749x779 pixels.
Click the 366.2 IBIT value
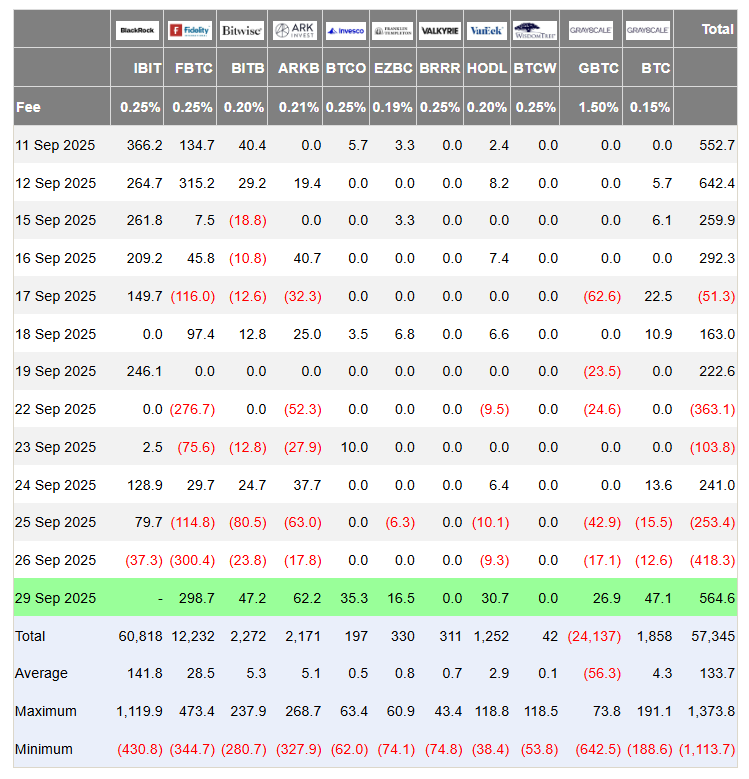(145, 145)
